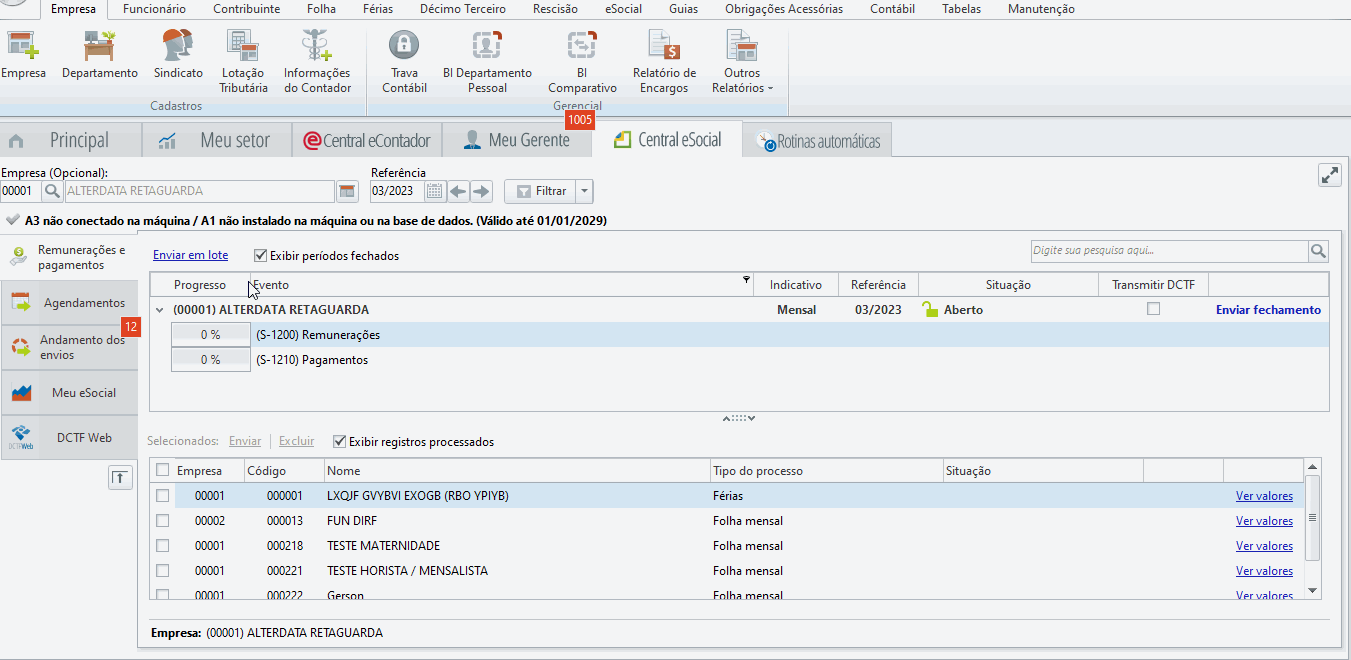
Task: Search company with magnifier icon next to 00001
Action: coord(53,191)
